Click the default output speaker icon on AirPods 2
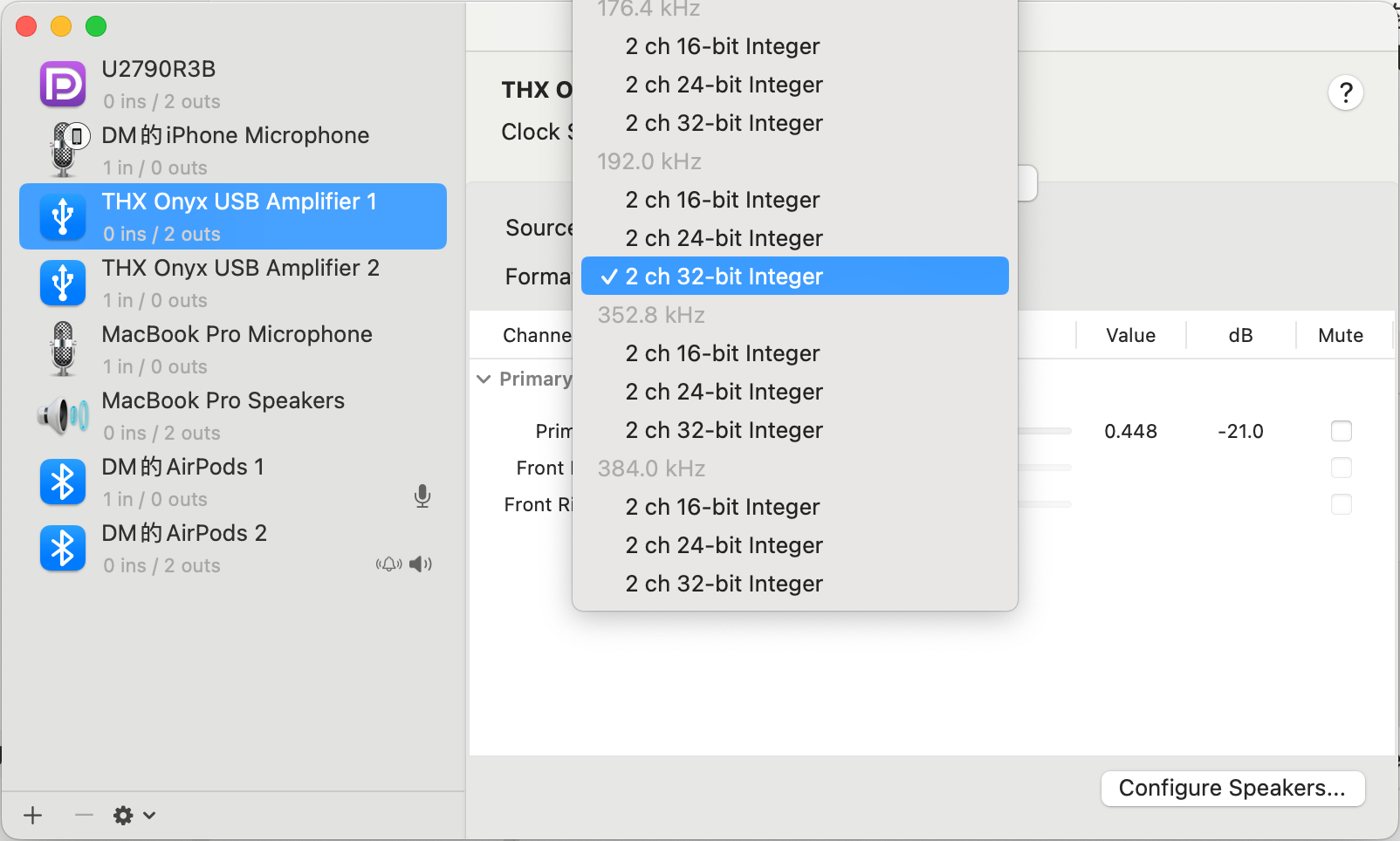The width and height of the screenshot is (1400, 841). 421,564
